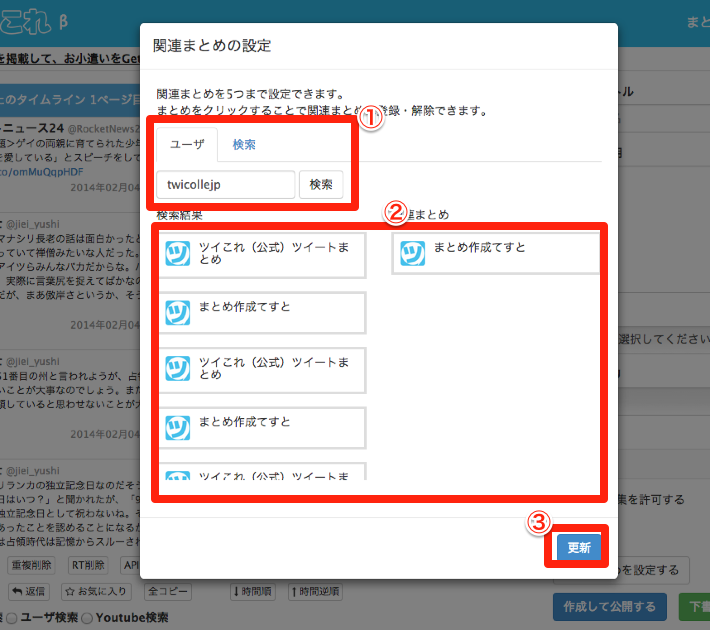This screenshot has width=710, height=630.
Task: Remove まとめ作成てすと from the 関連まとめ column
Action: coord(496,253)
